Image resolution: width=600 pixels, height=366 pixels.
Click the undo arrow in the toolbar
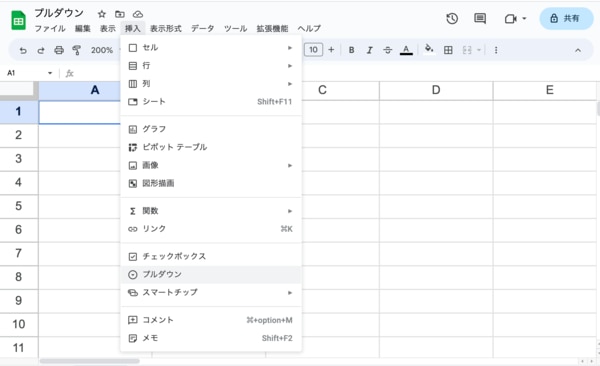click(23, 50)
